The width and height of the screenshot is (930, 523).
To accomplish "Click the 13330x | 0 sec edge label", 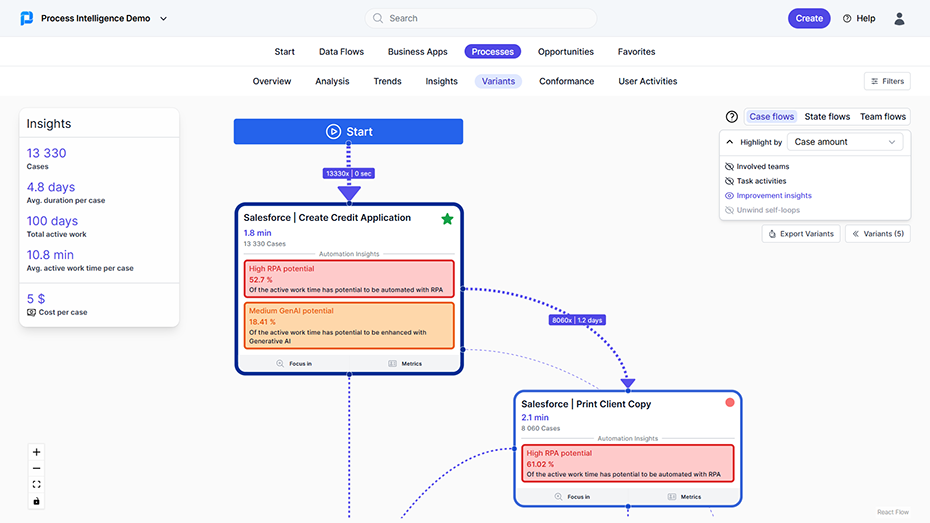I will click(x=349, y=174).
